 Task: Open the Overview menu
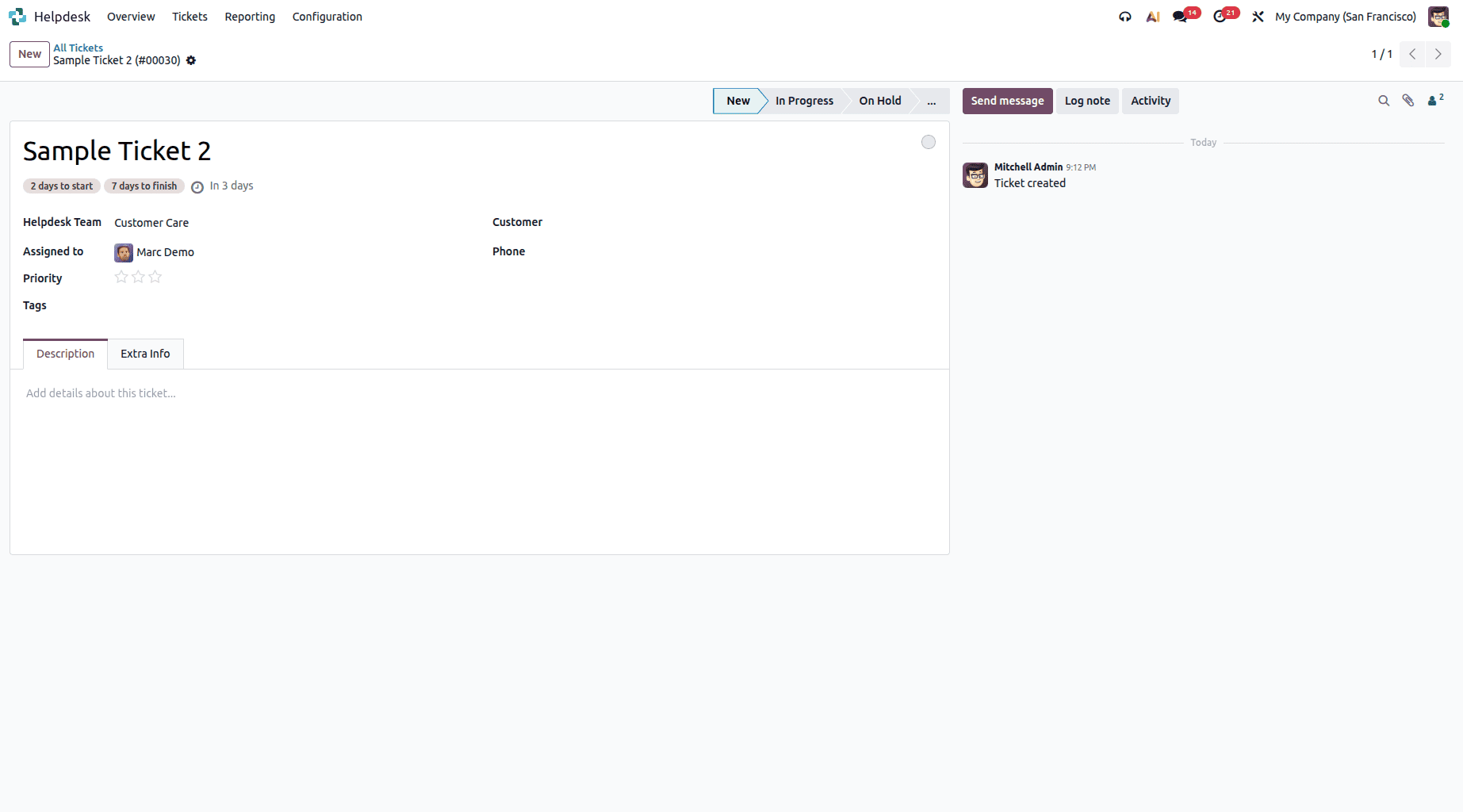pos(131,17)
